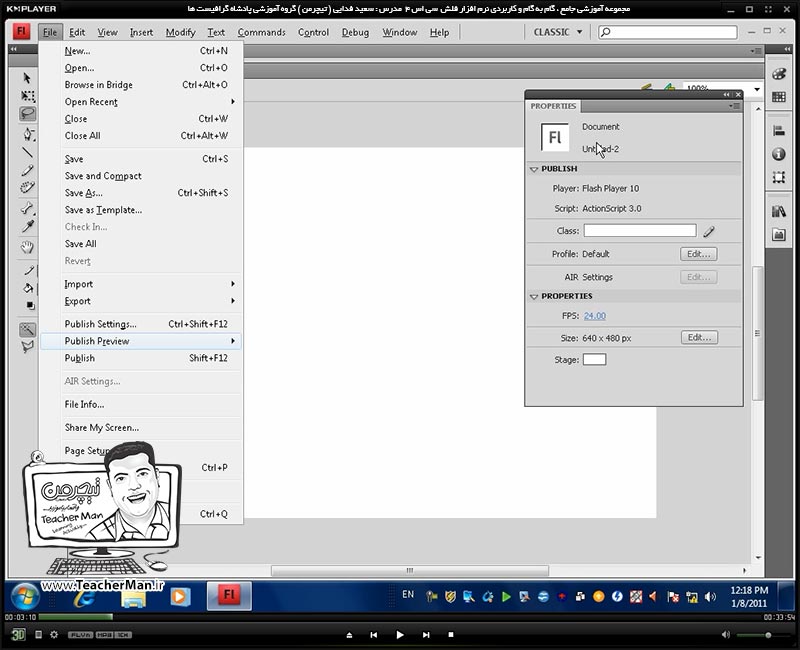Open the Info panel icon
The image size is (800, 650).
coord(779,154)
